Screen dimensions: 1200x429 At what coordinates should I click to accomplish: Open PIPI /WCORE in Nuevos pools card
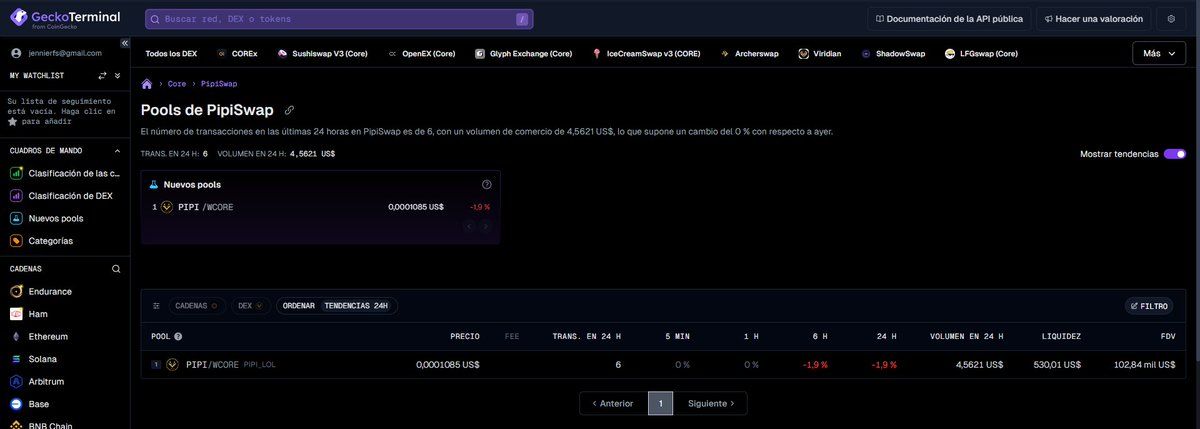pos(320,207)
